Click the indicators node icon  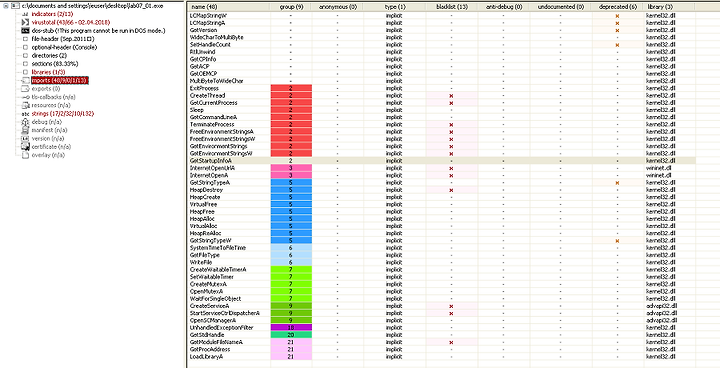pyautogui.click(x=26, y=14)
